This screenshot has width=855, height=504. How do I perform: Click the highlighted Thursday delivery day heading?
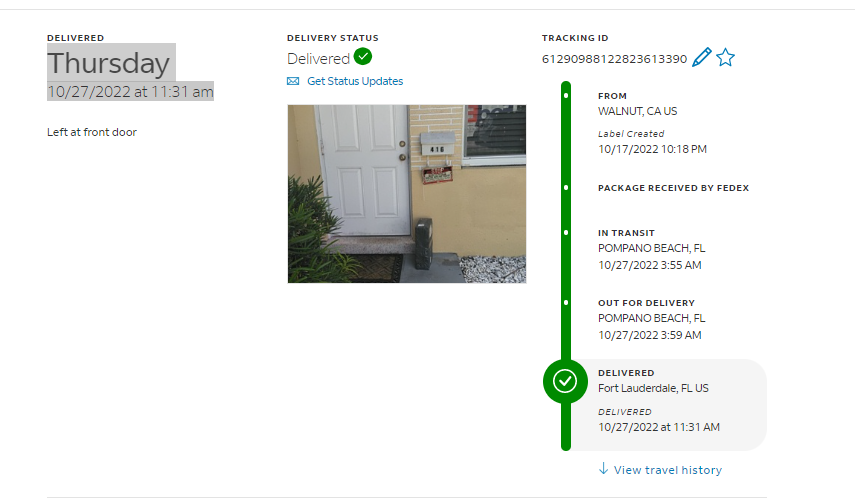(x=111, y=63)
